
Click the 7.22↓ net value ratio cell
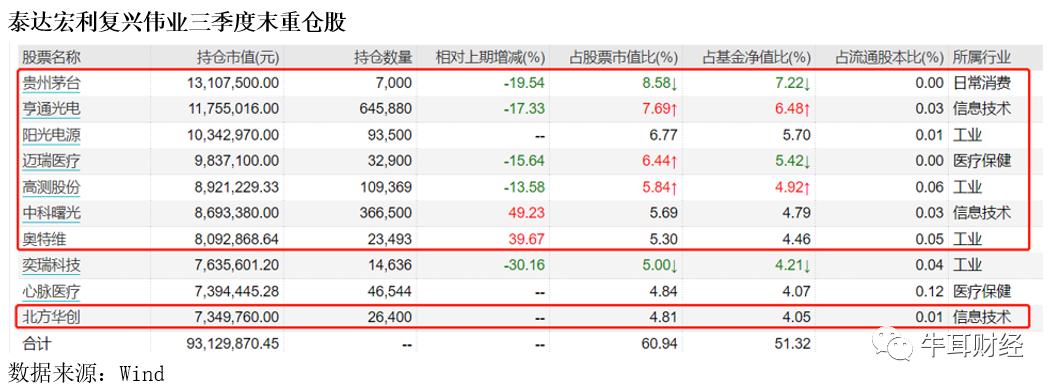(792, 84)
